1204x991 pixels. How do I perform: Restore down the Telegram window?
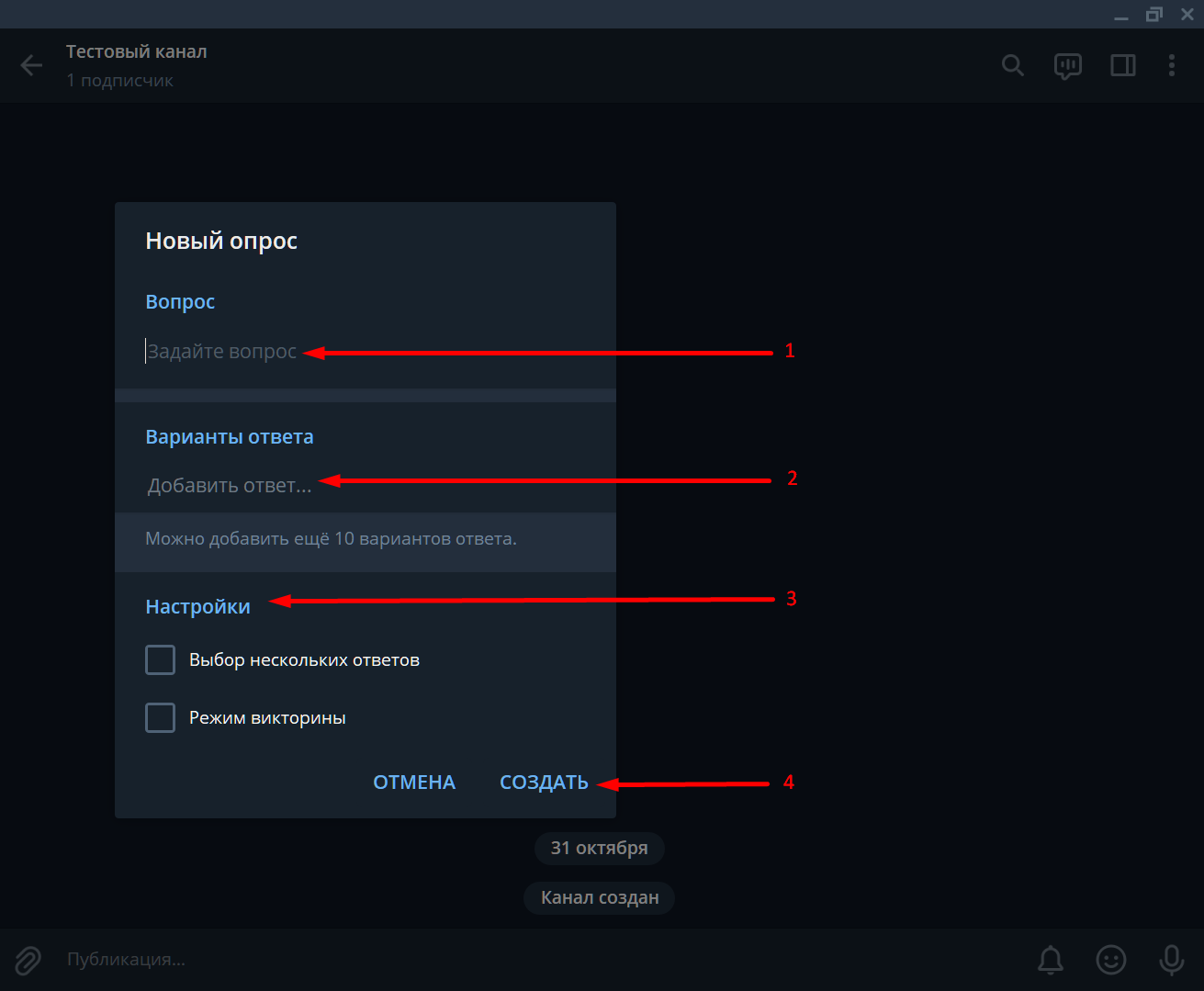click(1153, 14)
